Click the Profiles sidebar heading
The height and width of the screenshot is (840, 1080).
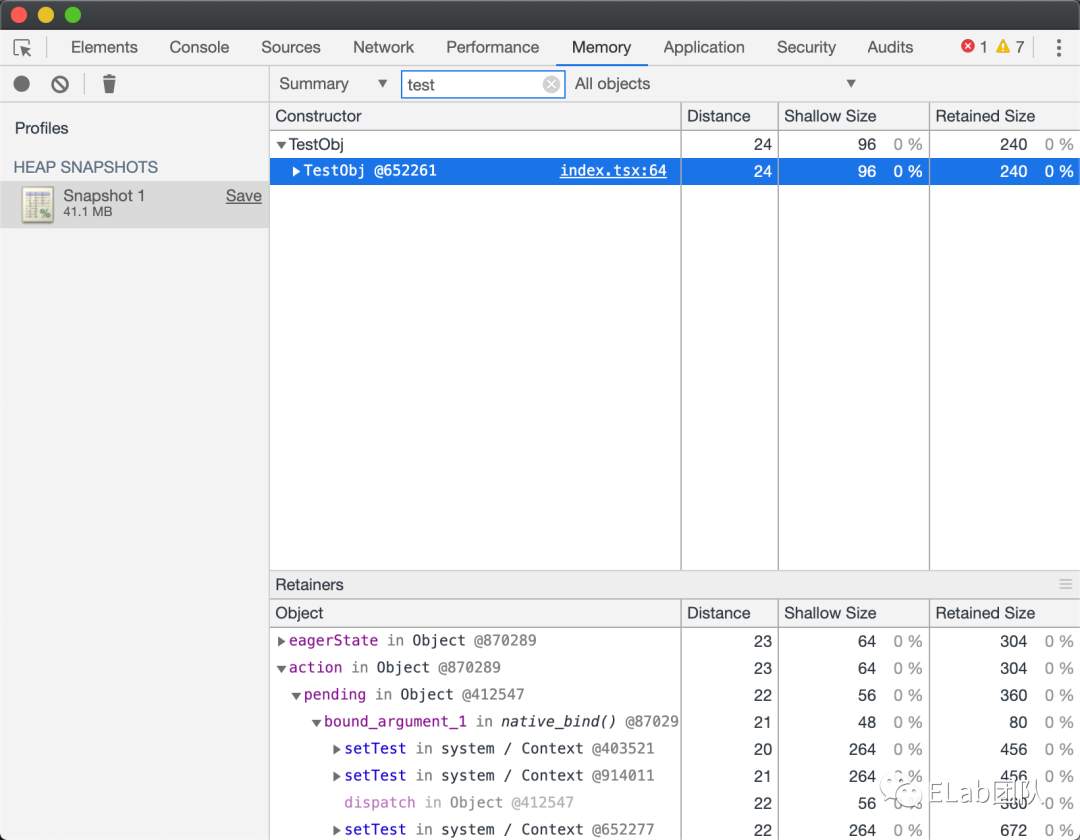(41, 128)
